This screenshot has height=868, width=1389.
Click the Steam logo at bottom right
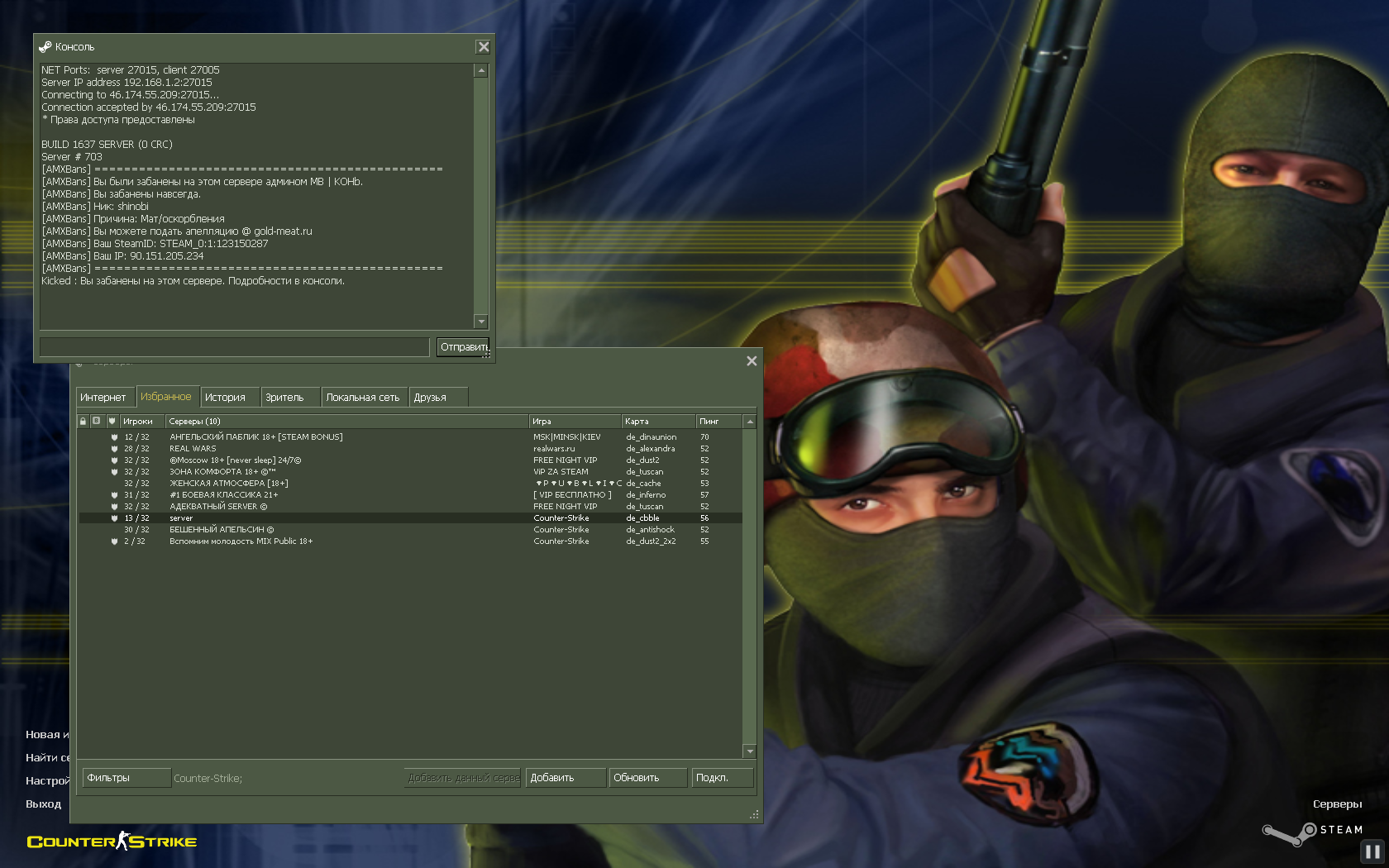click(x=1312, y=833)
